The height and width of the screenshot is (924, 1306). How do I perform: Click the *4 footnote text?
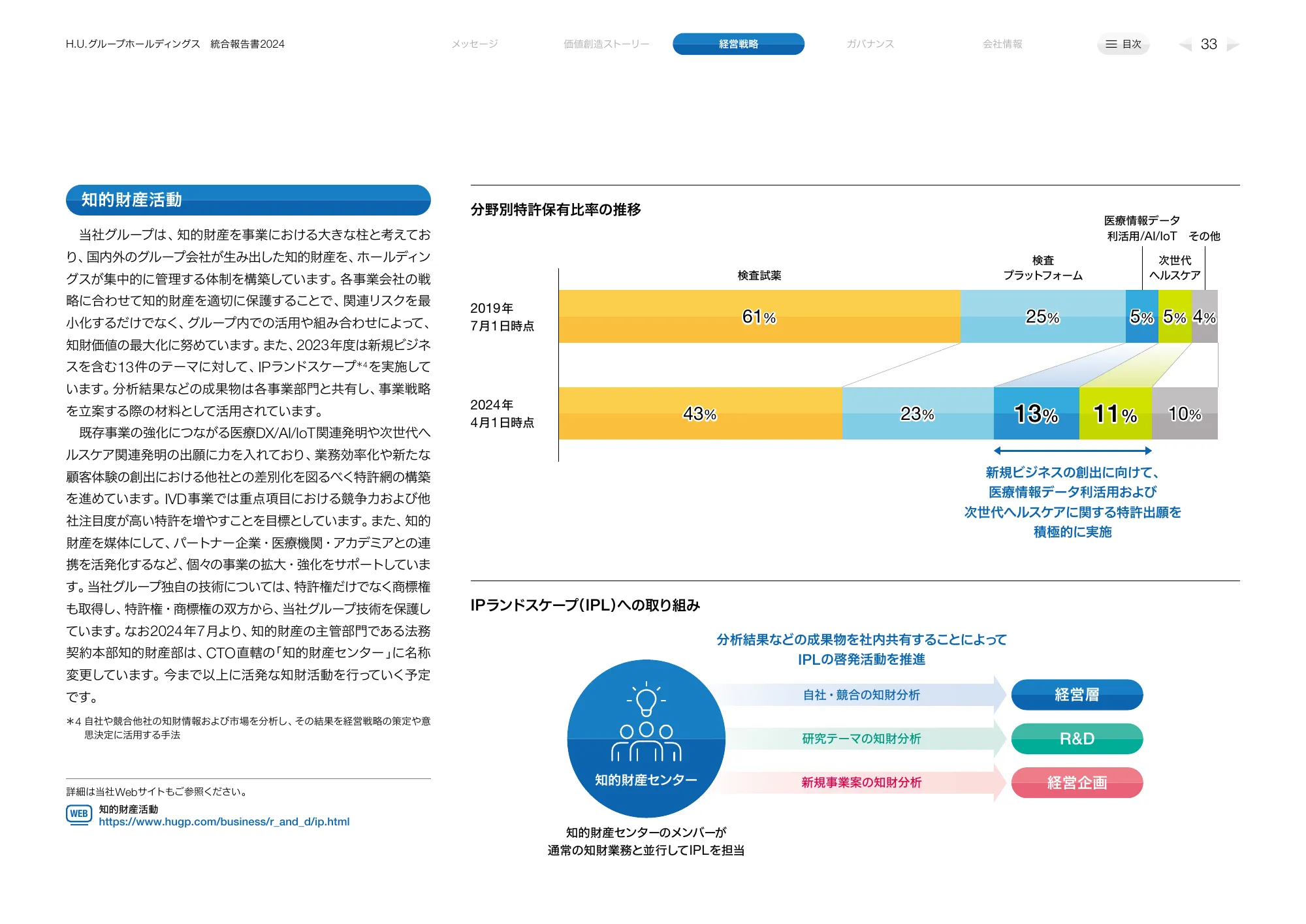tap(248, 728)
